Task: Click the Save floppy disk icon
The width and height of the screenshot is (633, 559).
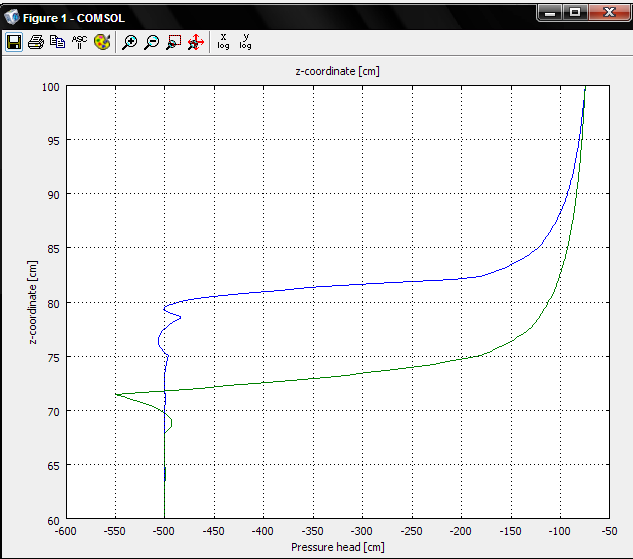Action: (x=14, y=42)
